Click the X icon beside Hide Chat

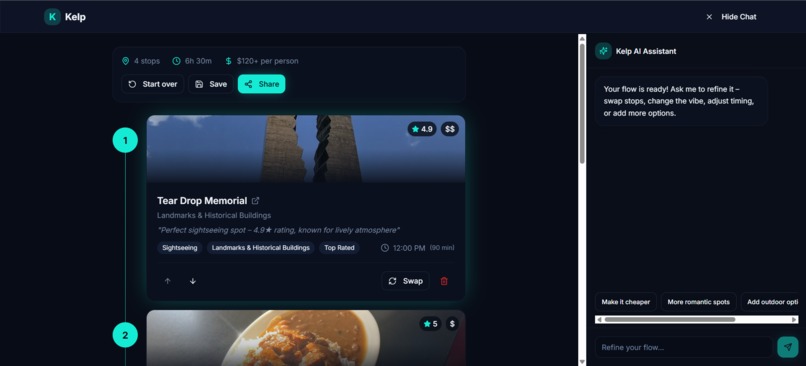(x=709, y=17)
